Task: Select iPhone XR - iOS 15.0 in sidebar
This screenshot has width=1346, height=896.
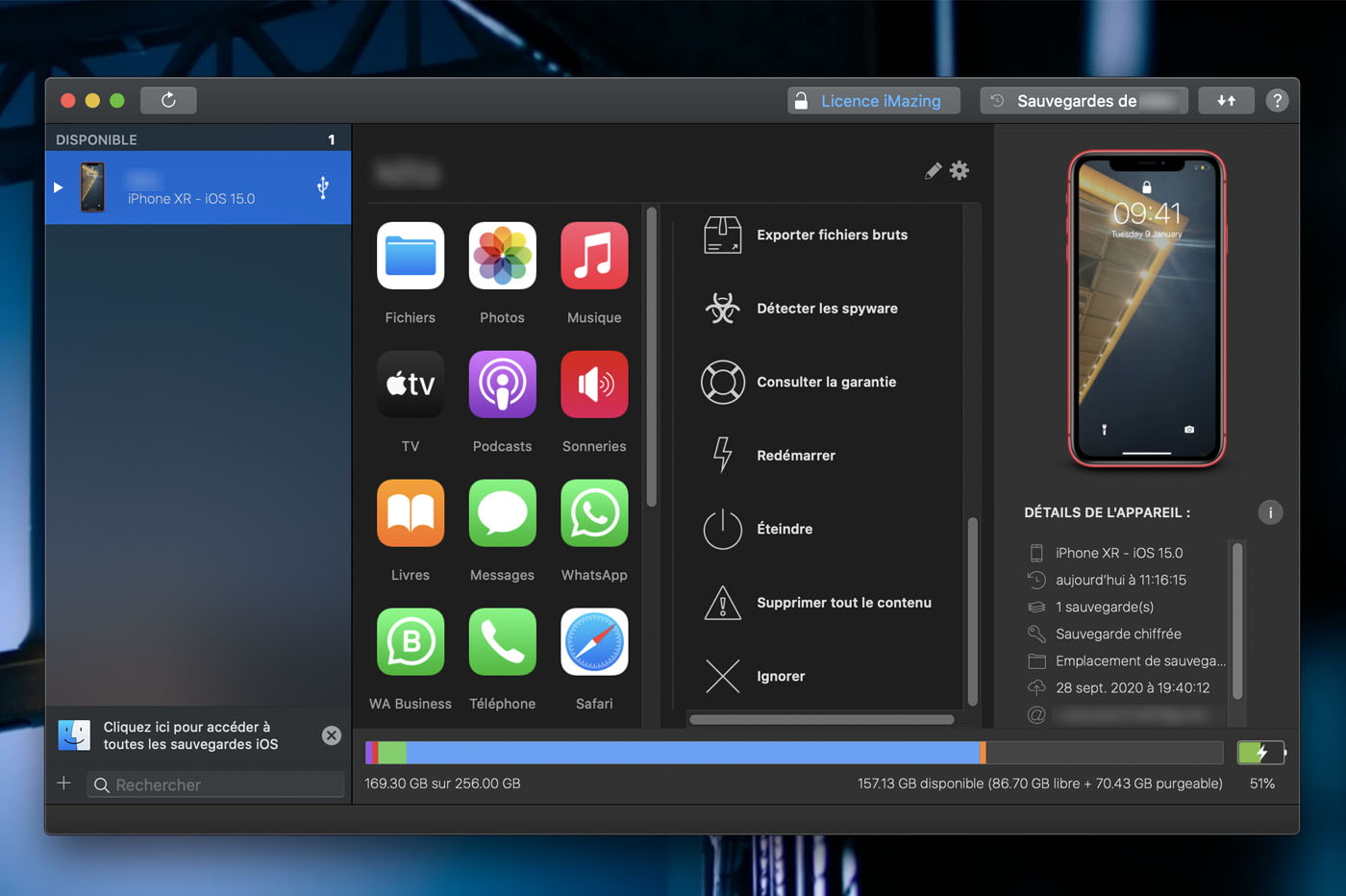Action: tap(198, 187)
